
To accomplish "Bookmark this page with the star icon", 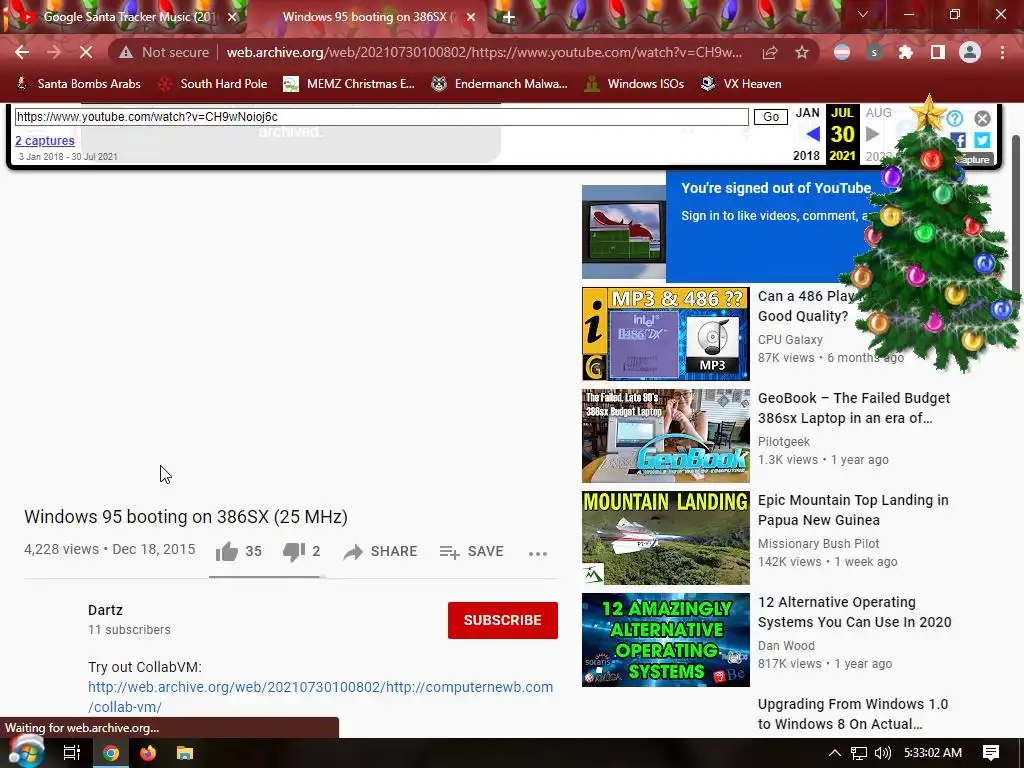I will point(802,52).
